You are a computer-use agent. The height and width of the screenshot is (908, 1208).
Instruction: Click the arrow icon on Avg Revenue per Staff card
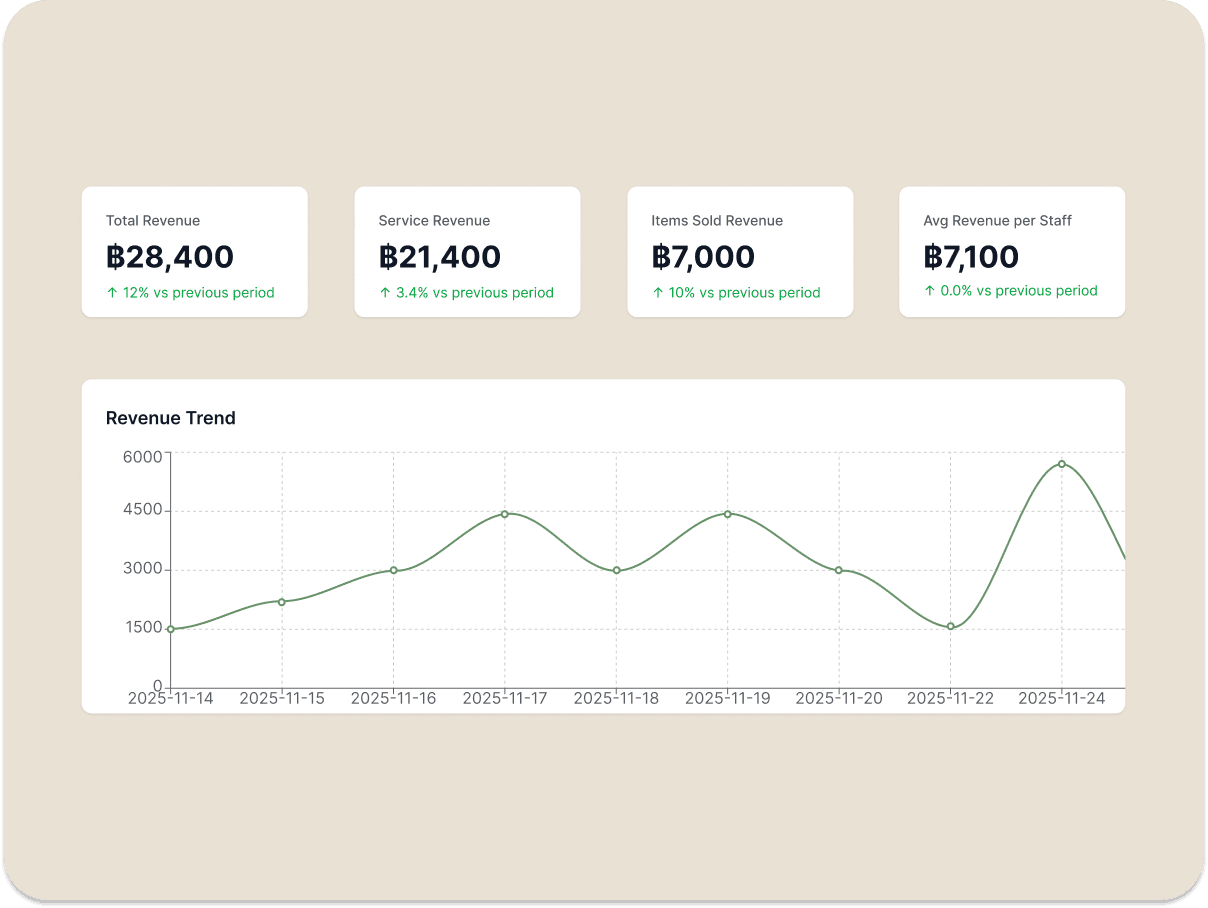click(x=929, y=290)
